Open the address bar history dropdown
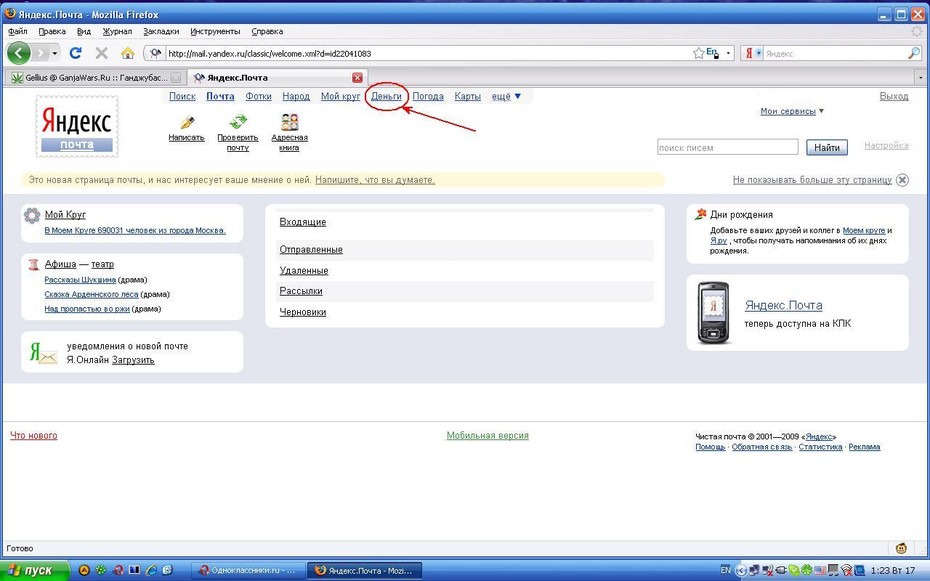This screenshot has width=930, height=581. [x=728, y=53]
